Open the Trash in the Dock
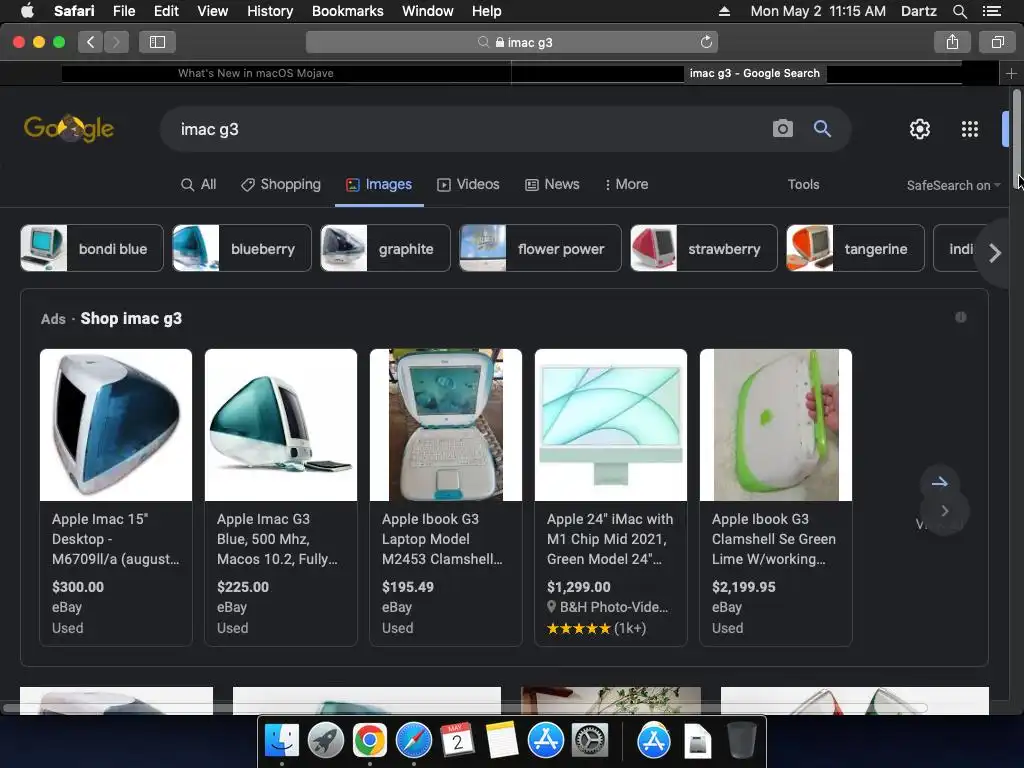This screenshot has width=1024, height=768. coord(741,741)
